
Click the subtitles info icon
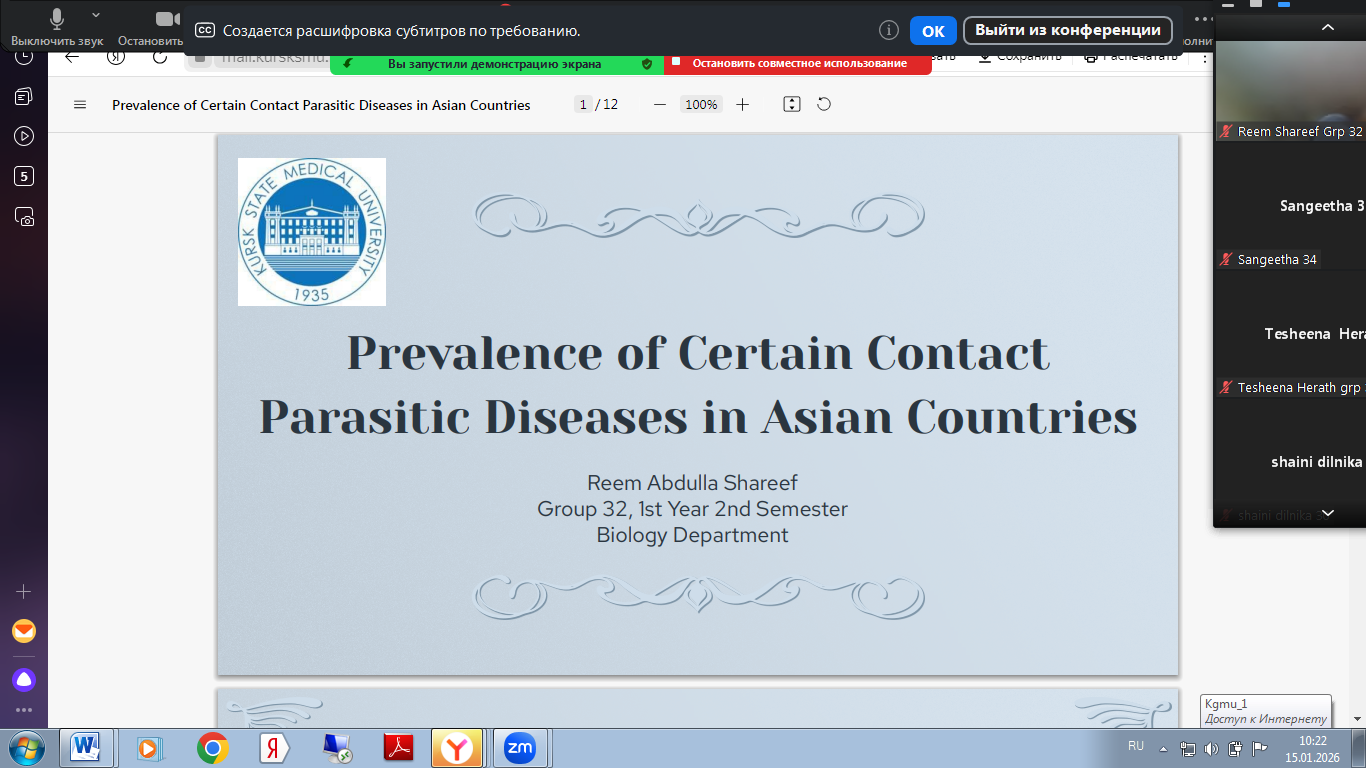coord(888,31)
